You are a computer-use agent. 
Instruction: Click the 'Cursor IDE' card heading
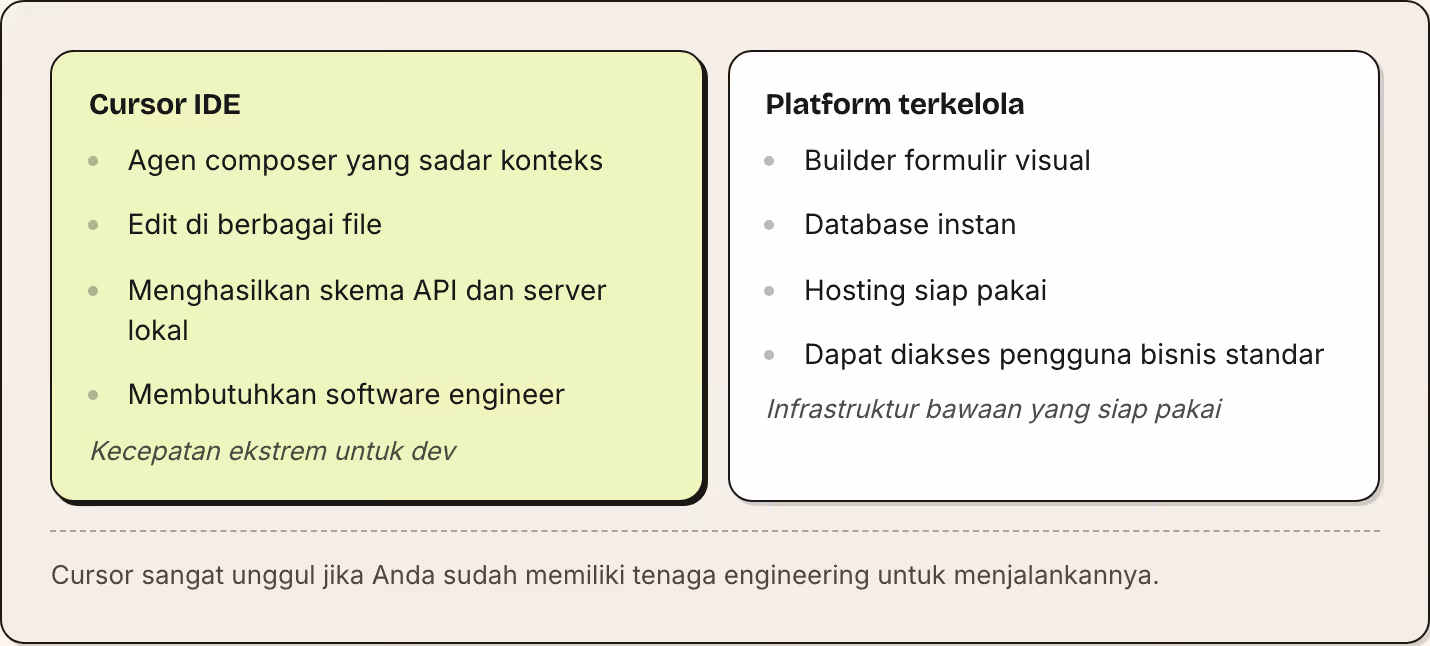point(165,105)
